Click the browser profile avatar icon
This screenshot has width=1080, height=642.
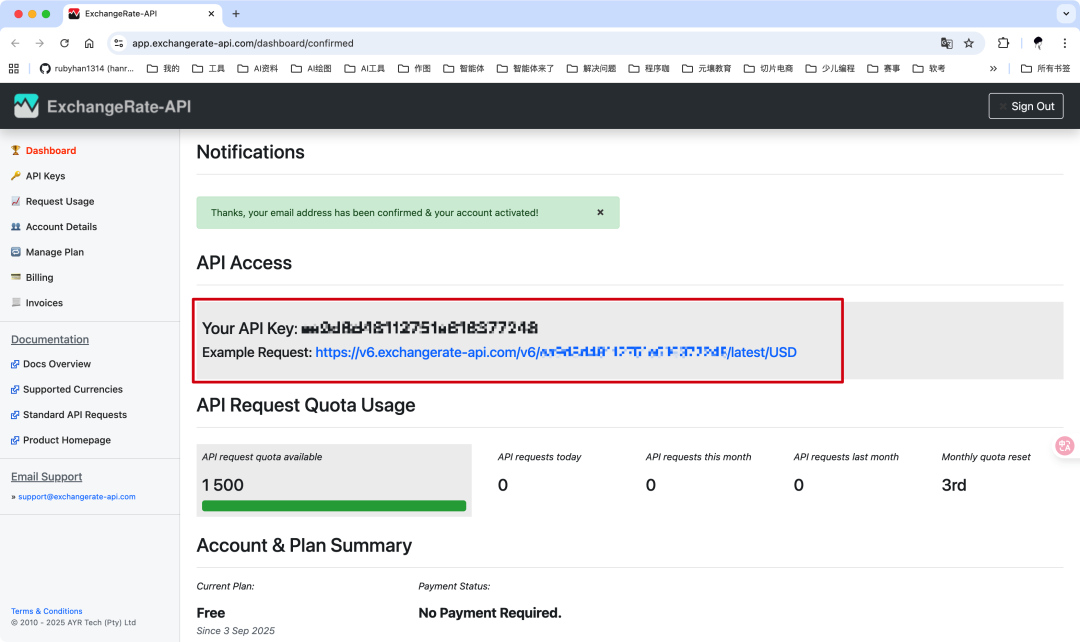click(1038, 43)
